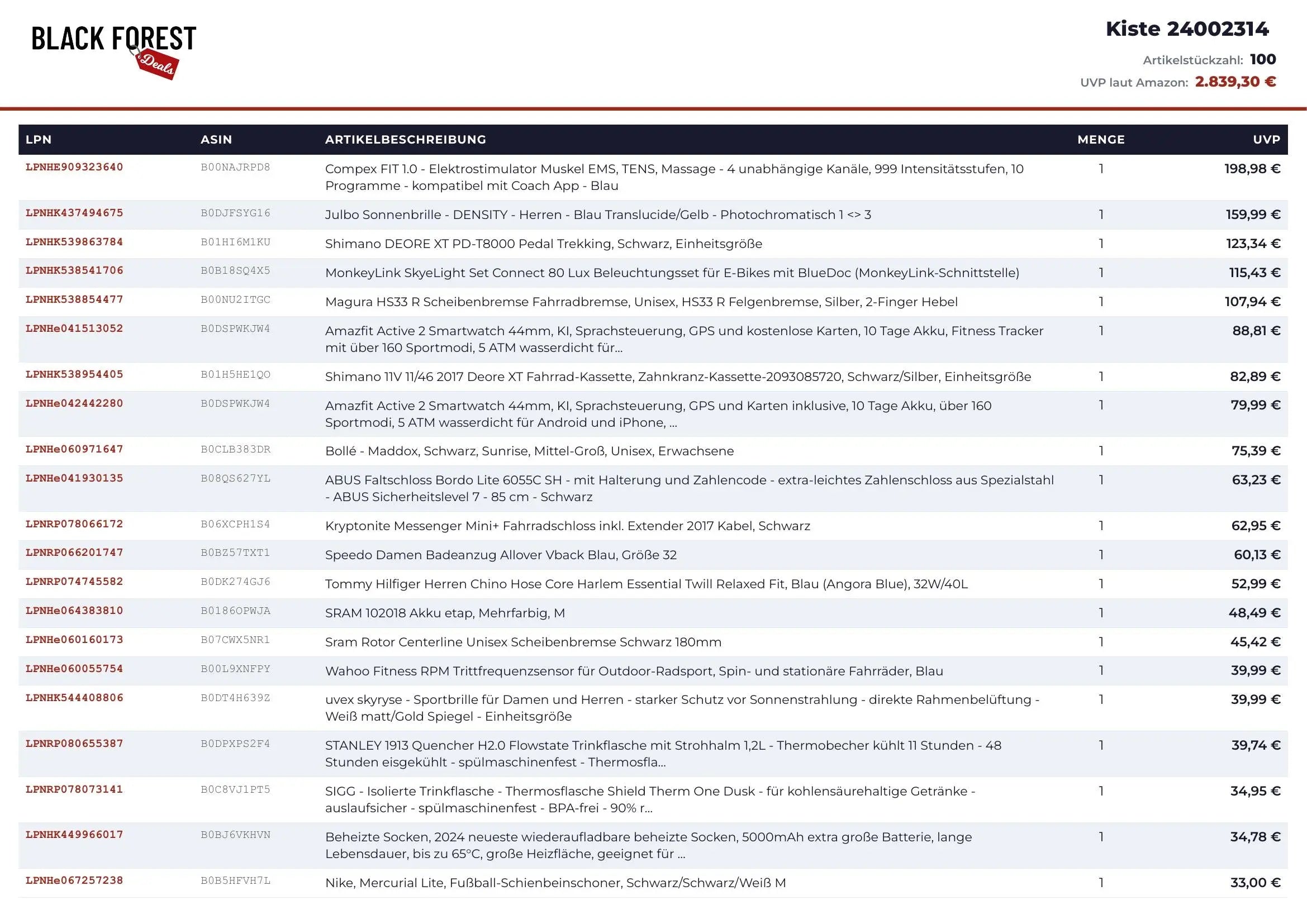Open LPN link LPNHe041513052

(74, 329)
